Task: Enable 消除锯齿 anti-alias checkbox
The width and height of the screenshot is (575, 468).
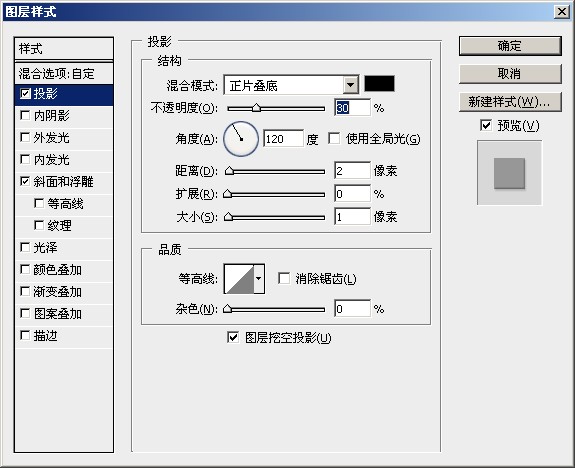Action: [x=284, y=278]
